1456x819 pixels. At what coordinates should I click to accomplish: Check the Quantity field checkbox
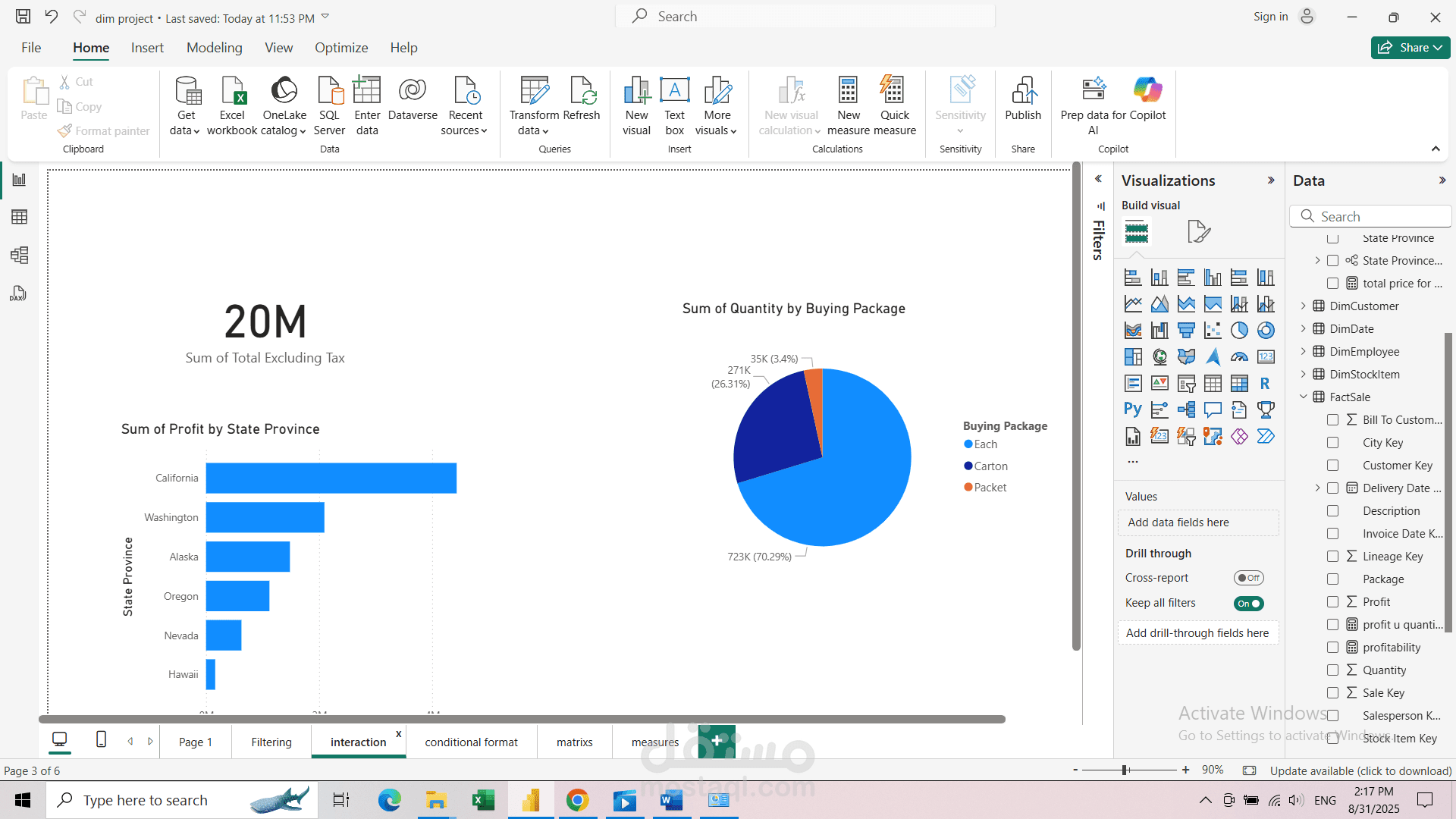pyautogui.click(x=1332, y=670)
